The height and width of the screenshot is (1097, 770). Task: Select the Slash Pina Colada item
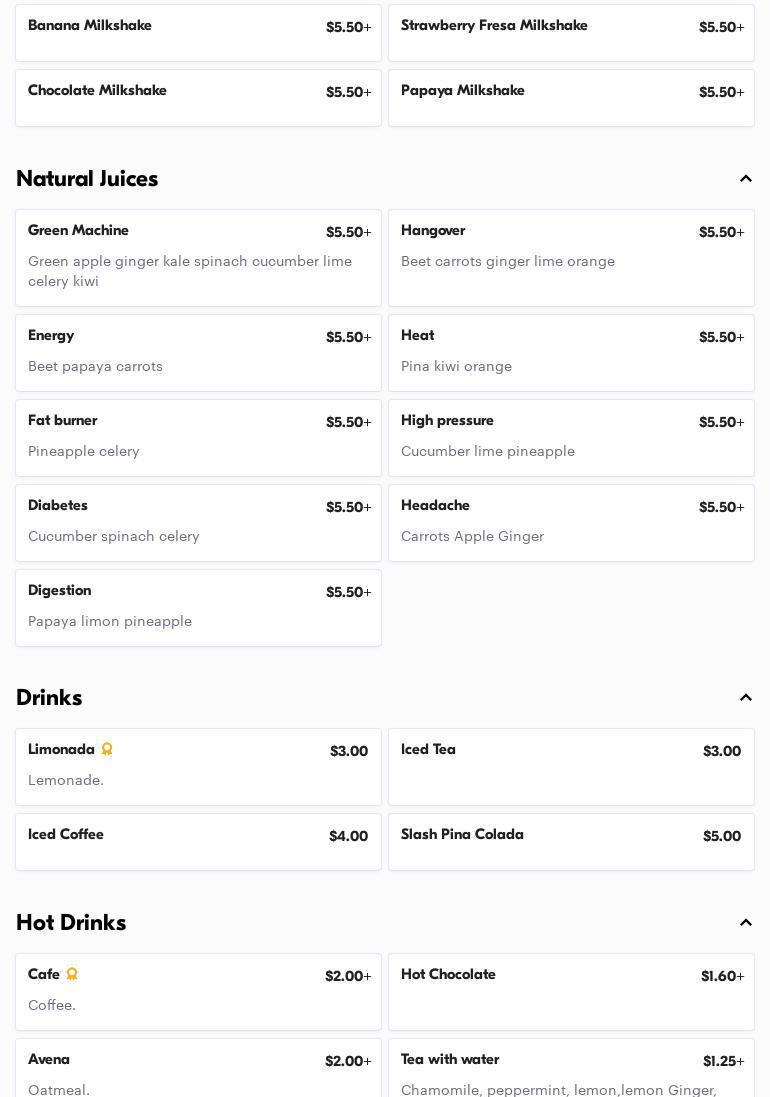coord(571,842)
